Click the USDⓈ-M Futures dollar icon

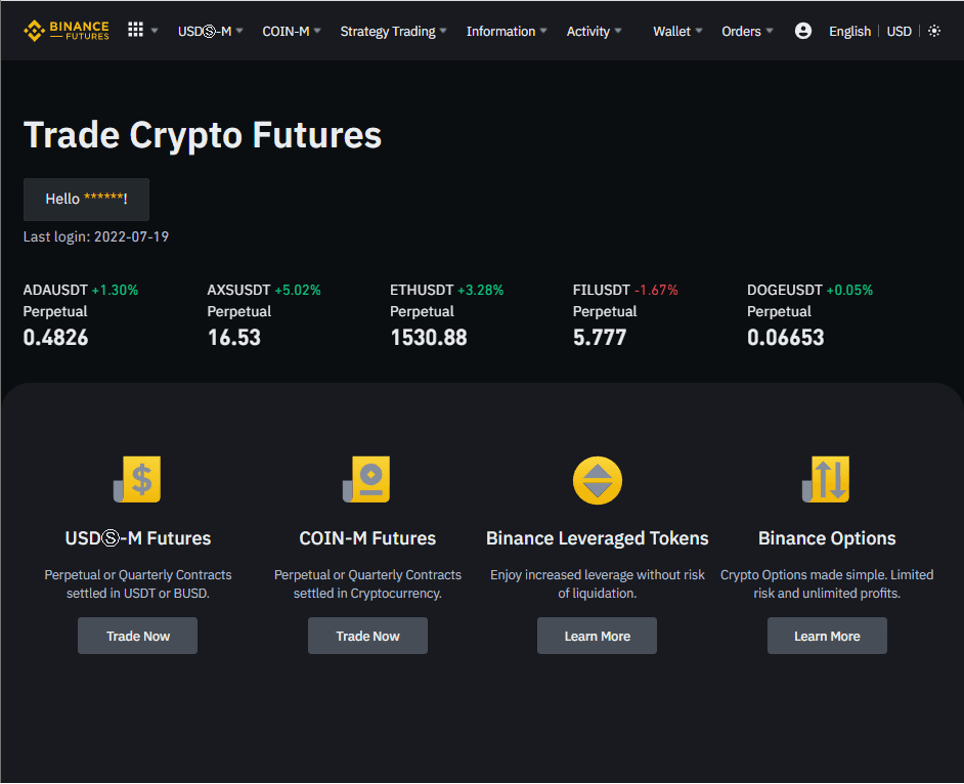138,480
